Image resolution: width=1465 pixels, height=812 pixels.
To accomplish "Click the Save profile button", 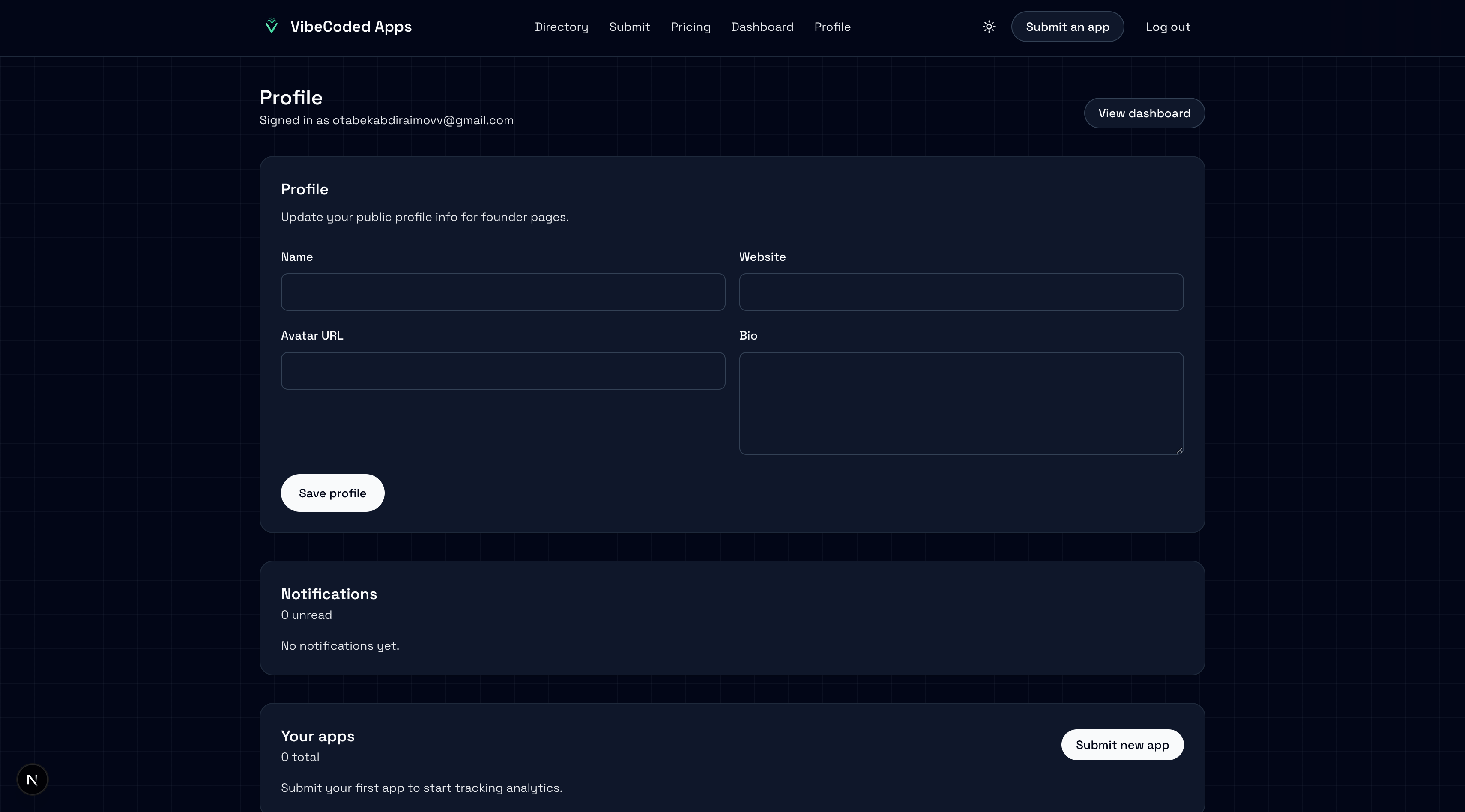I will tap(332, 493).
